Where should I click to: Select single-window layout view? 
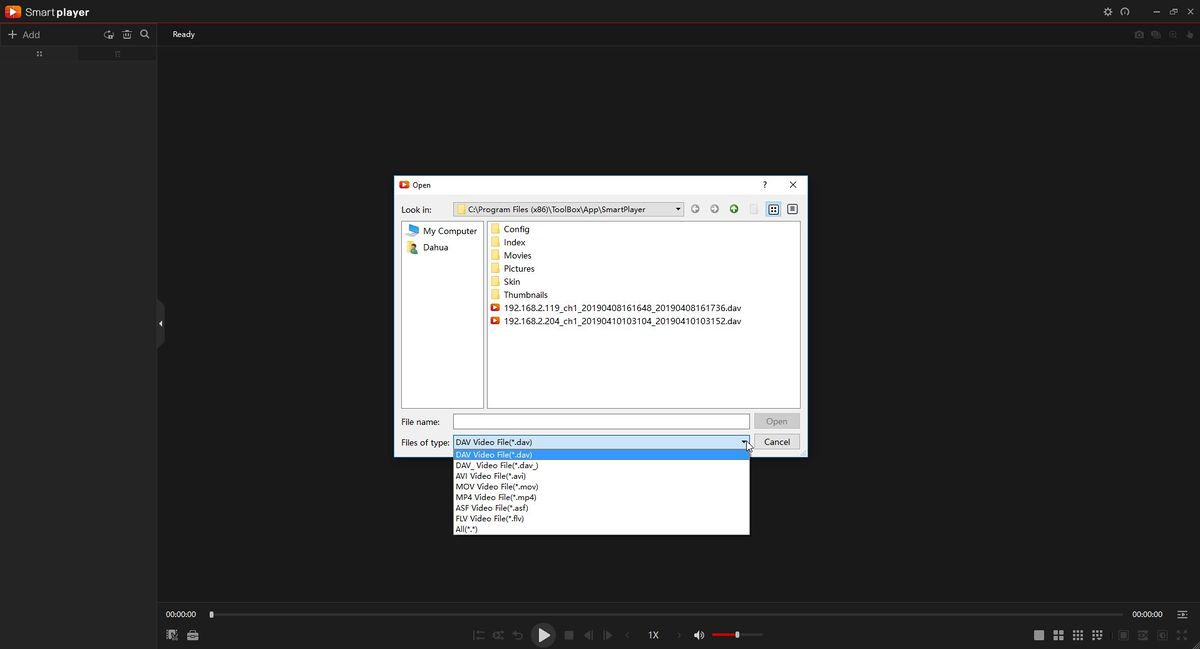pyautogui.click(x=1039, y=635)
